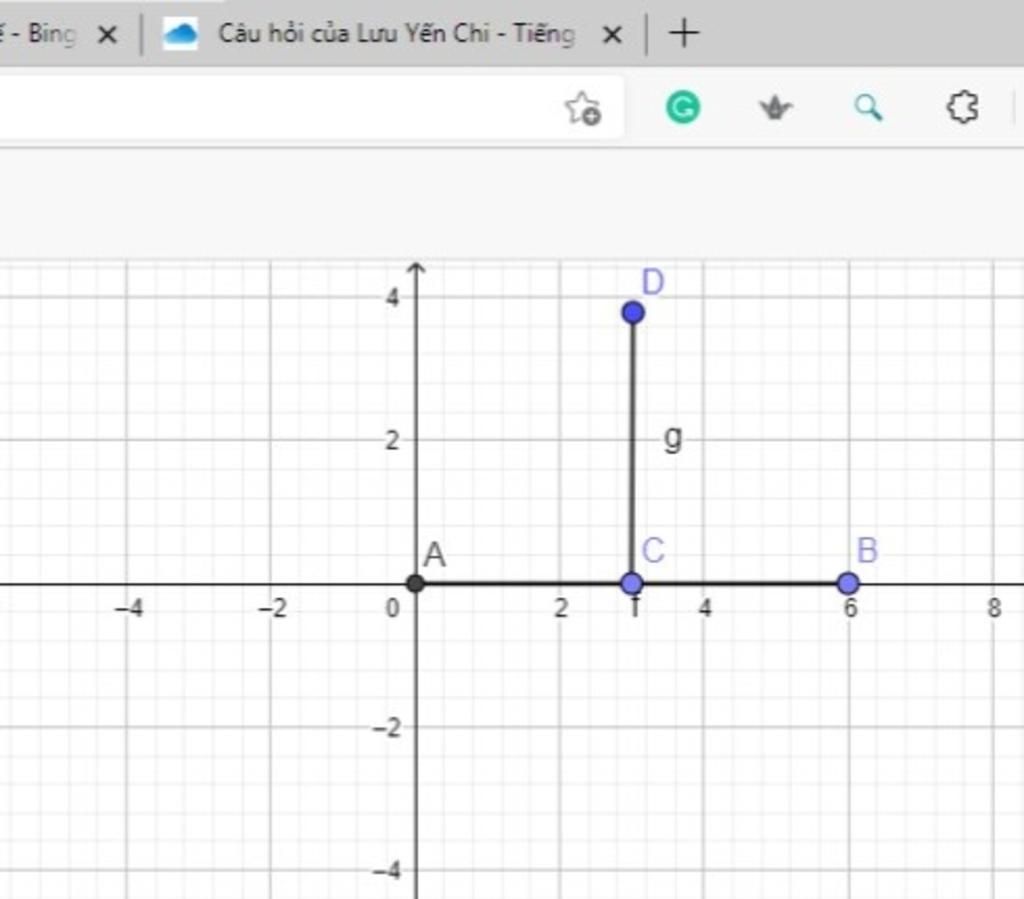The height and width of the screenshot is (899, 1024).
Task: Close the Bing tab
Action: (x=107, y=34)
